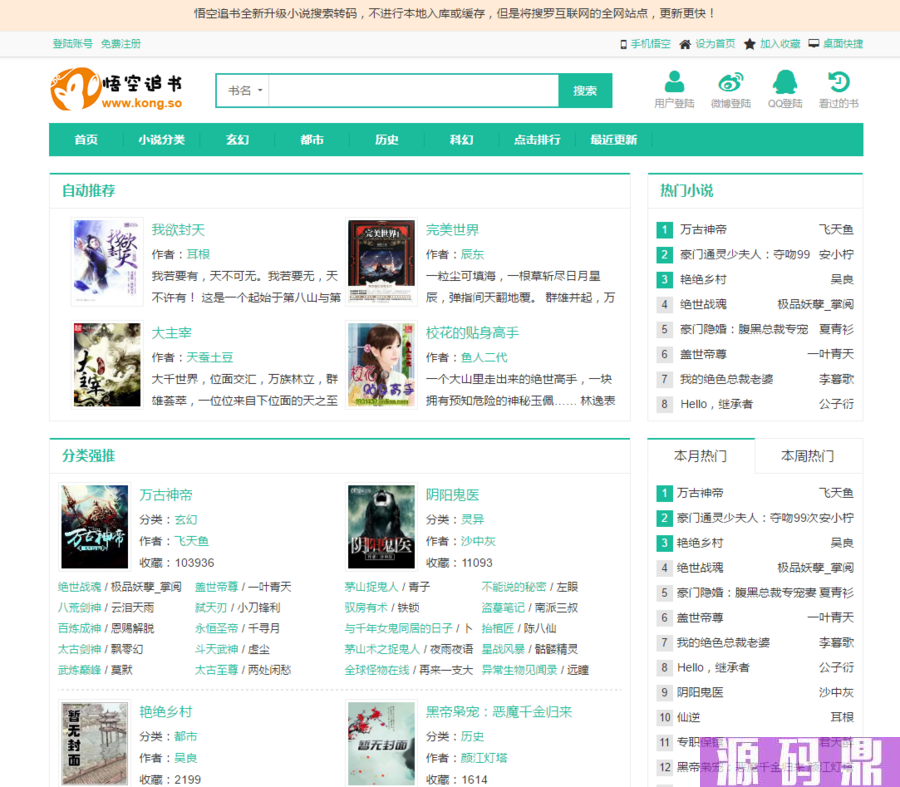Open the 小说分类 navigation item
Image resolution: width=900 pixels, height=787 pixels.
[161, 139]
